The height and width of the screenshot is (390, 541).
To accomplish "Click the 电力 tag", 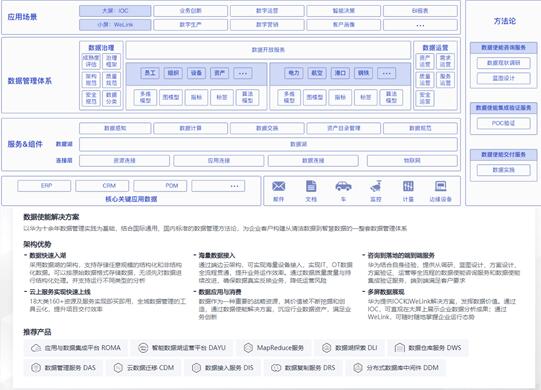I will coord(294,73).
